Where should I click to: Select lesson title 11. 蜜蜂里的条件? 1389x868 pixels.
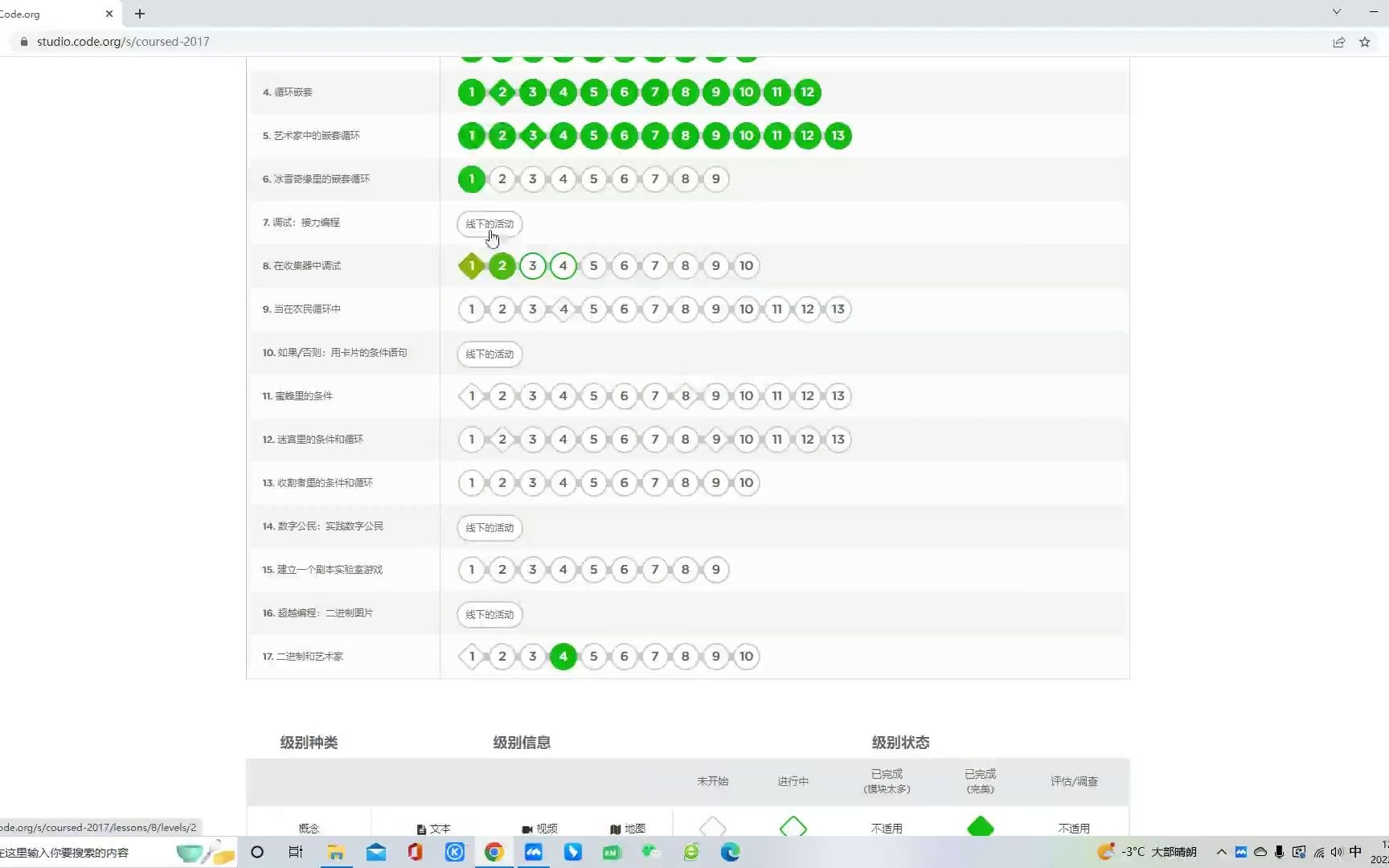[297, 396]
